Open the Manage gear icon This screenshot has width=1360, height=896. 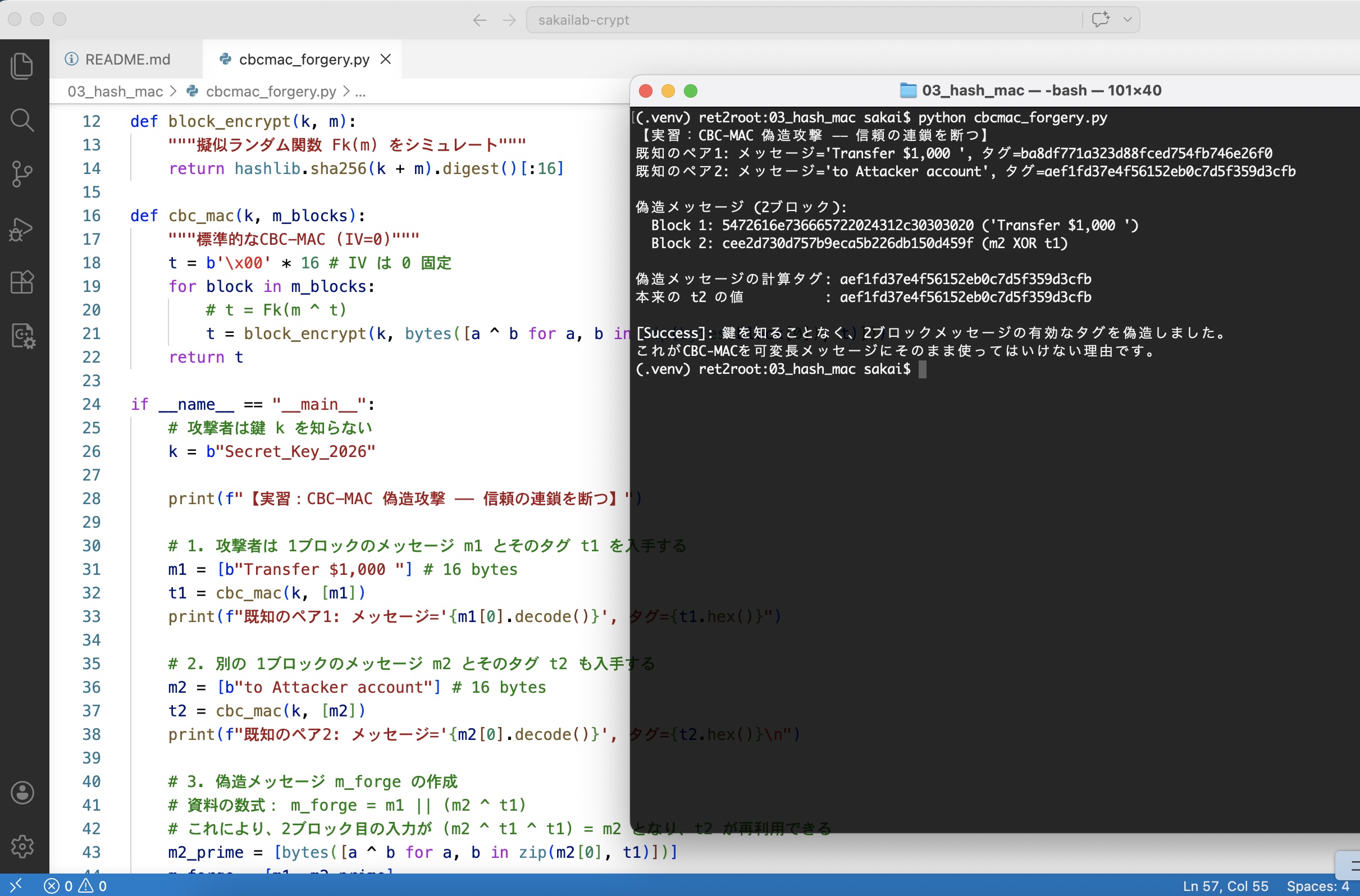22,846
